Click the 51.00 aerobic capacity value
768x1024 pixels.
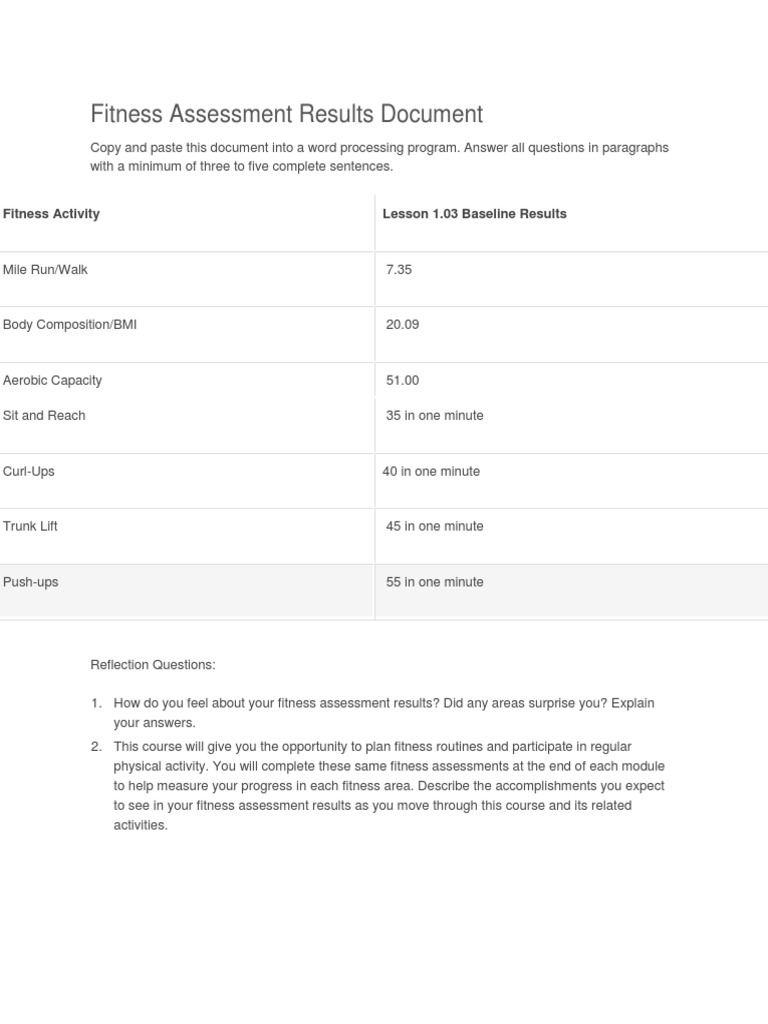(x=402, y=381)
